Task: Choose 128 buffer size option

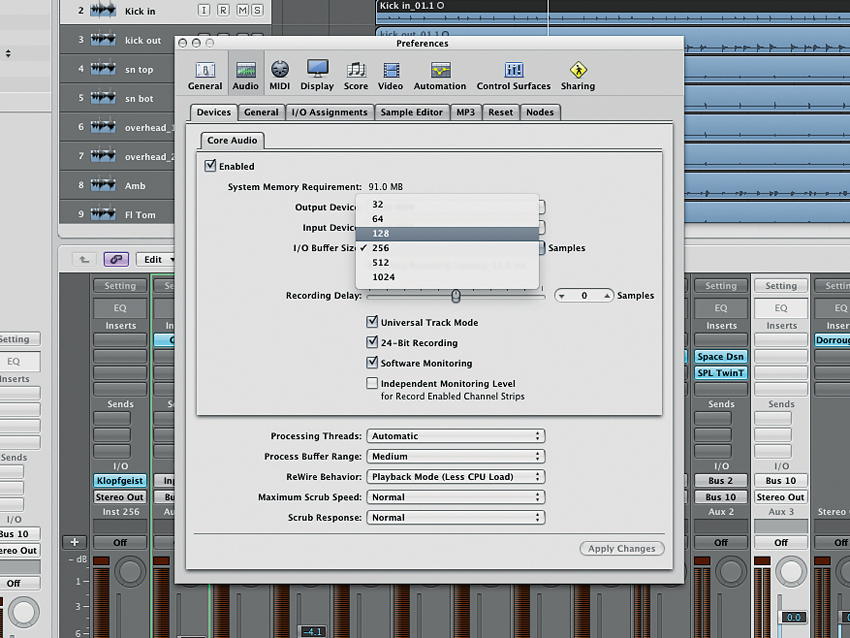Action: pos(447,234)
